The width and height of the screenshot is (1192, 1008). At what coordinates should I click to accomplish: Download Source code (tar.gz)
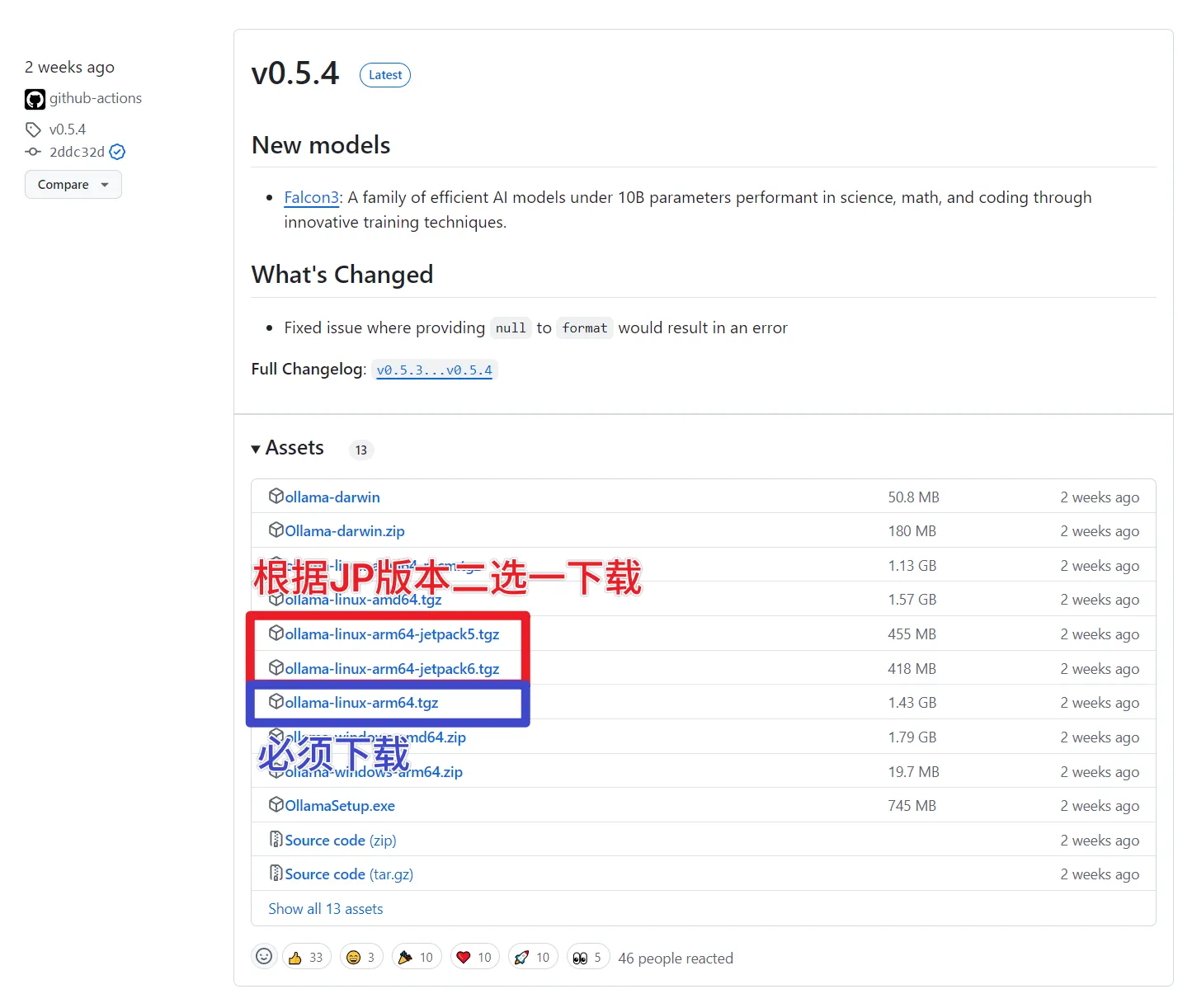349,874
